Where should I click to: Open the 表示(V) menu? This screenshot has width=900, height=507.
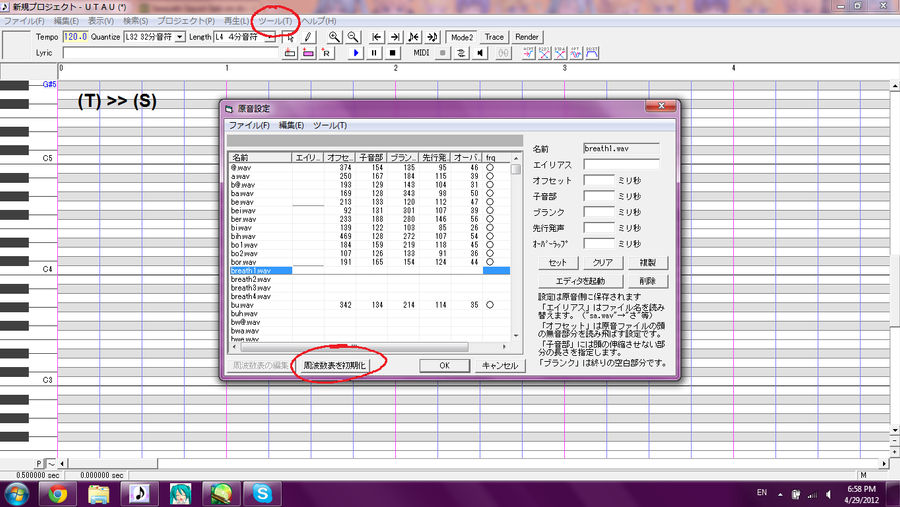[100, 21]
